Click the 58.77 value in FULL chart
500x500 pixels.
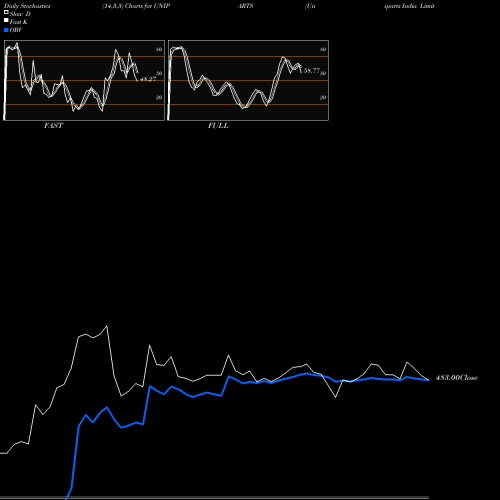point(312,70)
